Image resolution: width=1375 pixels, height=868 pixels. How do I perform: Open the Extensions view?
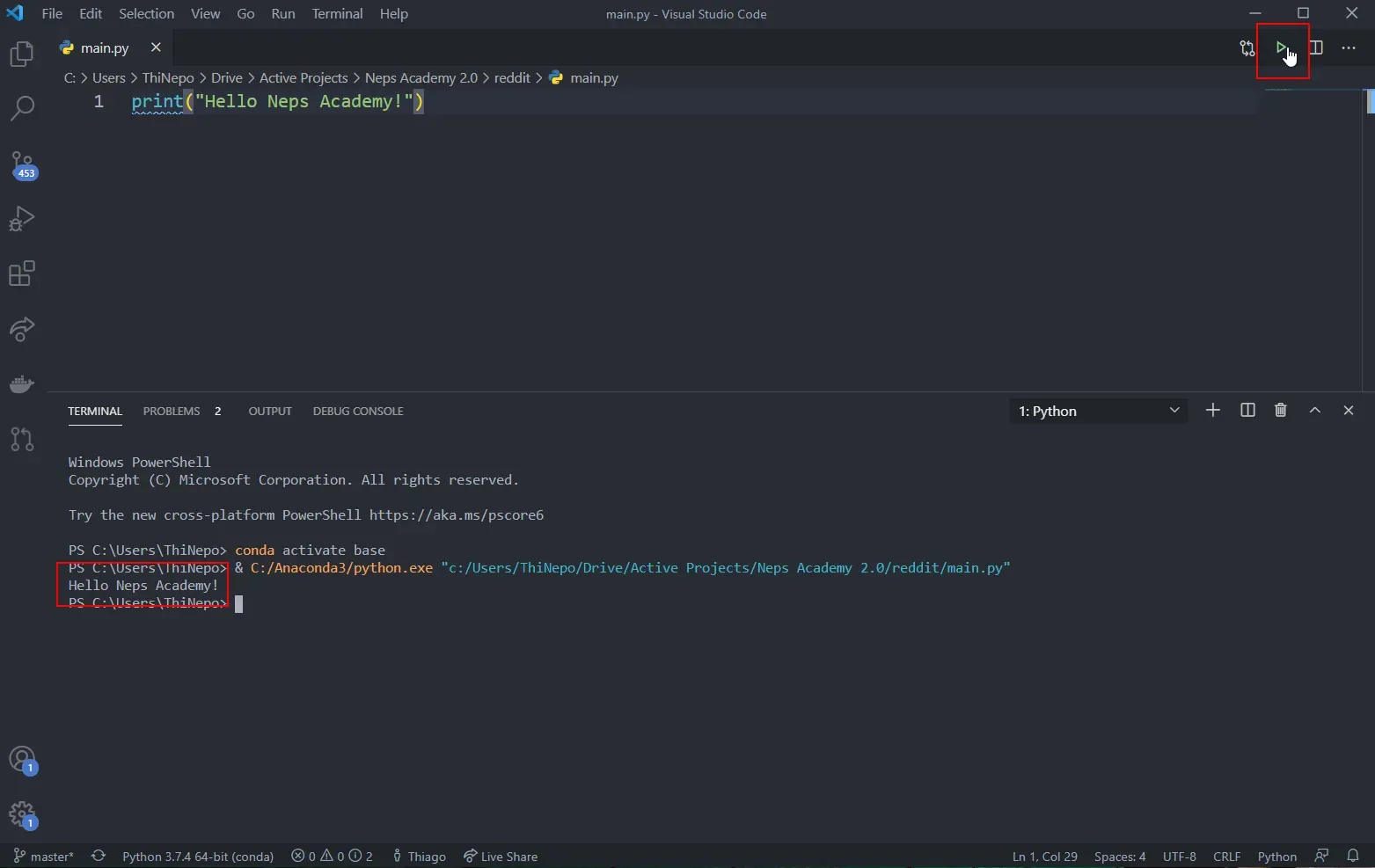[x=22, y=274]
